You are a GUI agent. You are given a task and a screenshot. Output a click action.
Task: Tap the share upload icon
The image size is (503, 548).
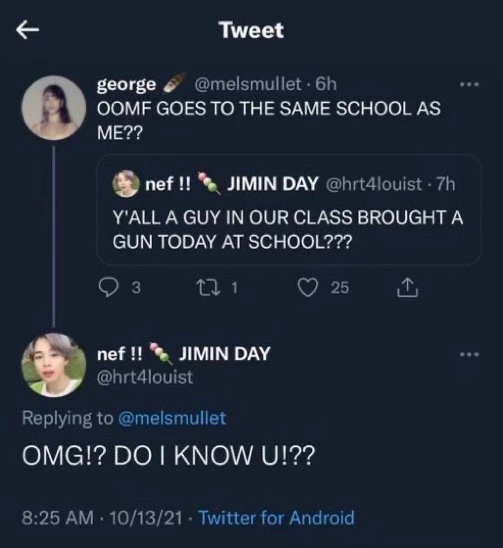(x=407, y=287)
